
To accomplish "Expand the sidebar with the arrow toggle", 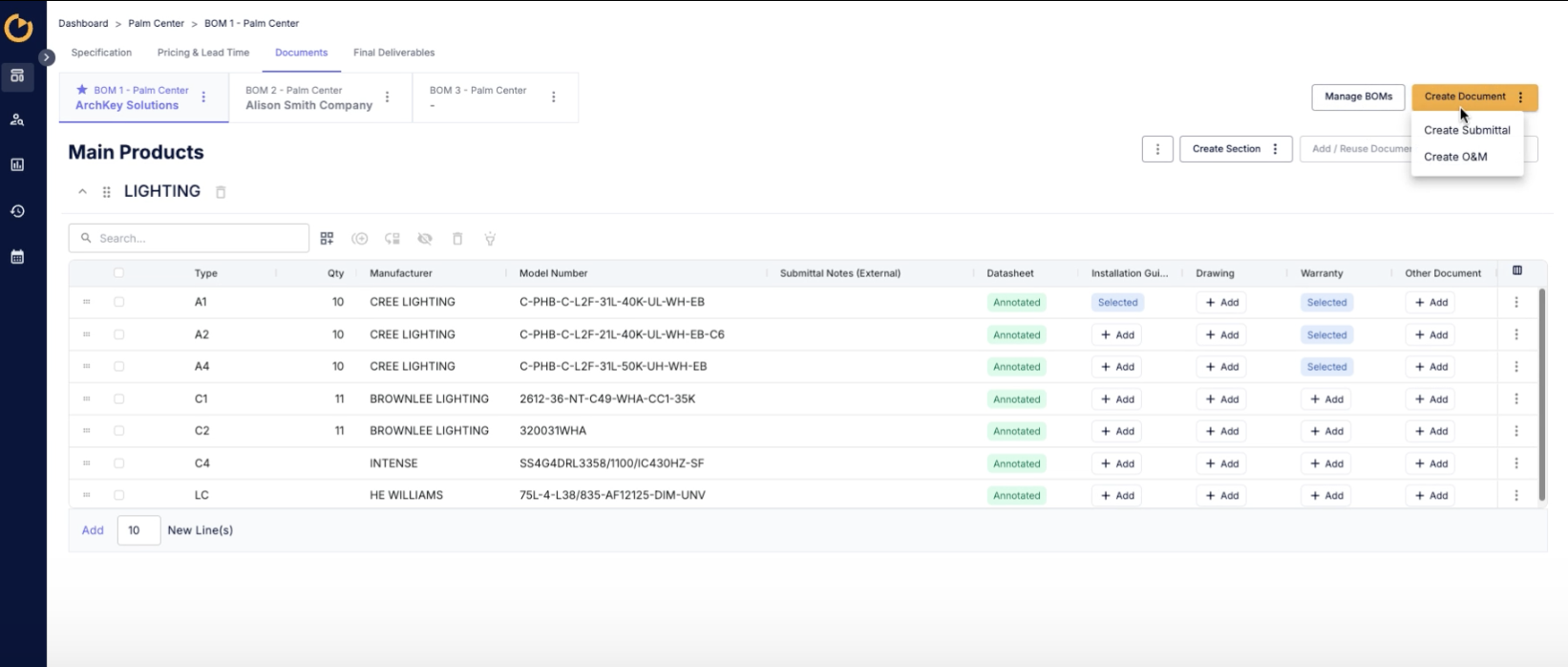I will pyautogui.click(x=47, y=57).
